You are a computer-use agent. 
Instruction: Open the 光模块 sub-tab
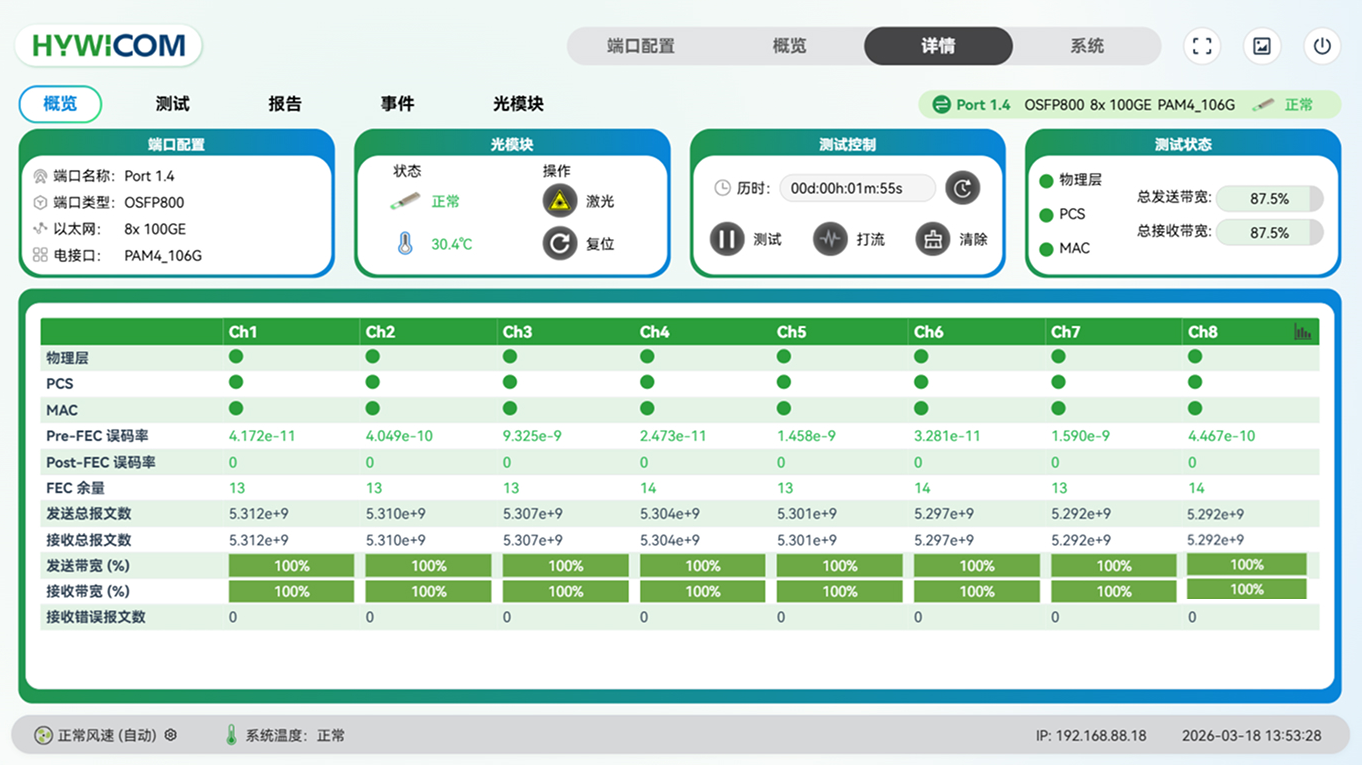click(518, 104)
